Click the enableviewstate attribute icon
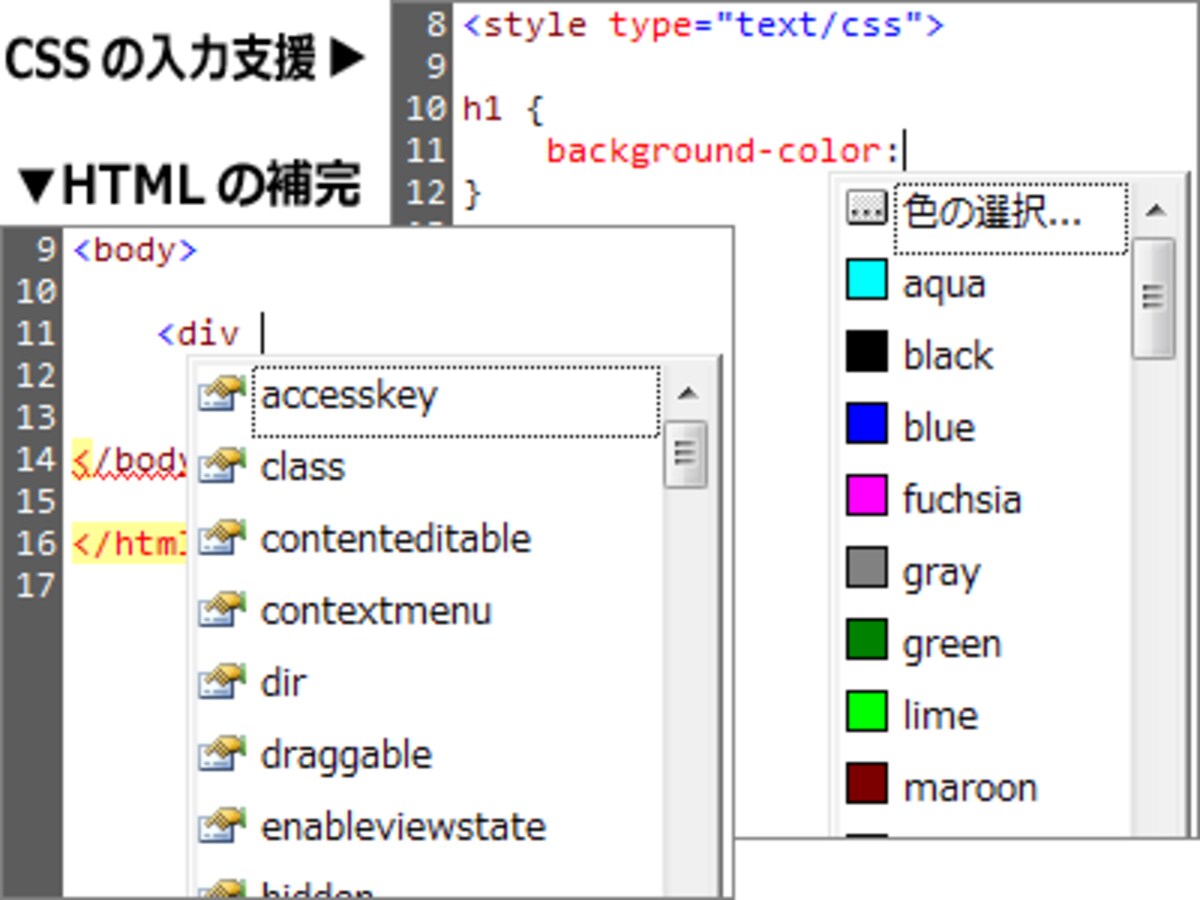 click(x=222, y=827)
